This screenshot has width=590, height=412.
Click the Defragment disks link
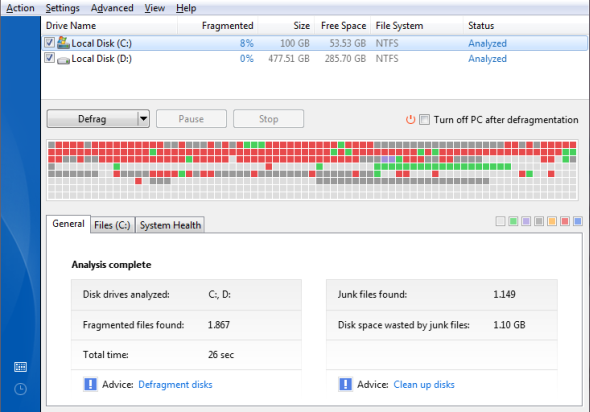pos(175,385)
